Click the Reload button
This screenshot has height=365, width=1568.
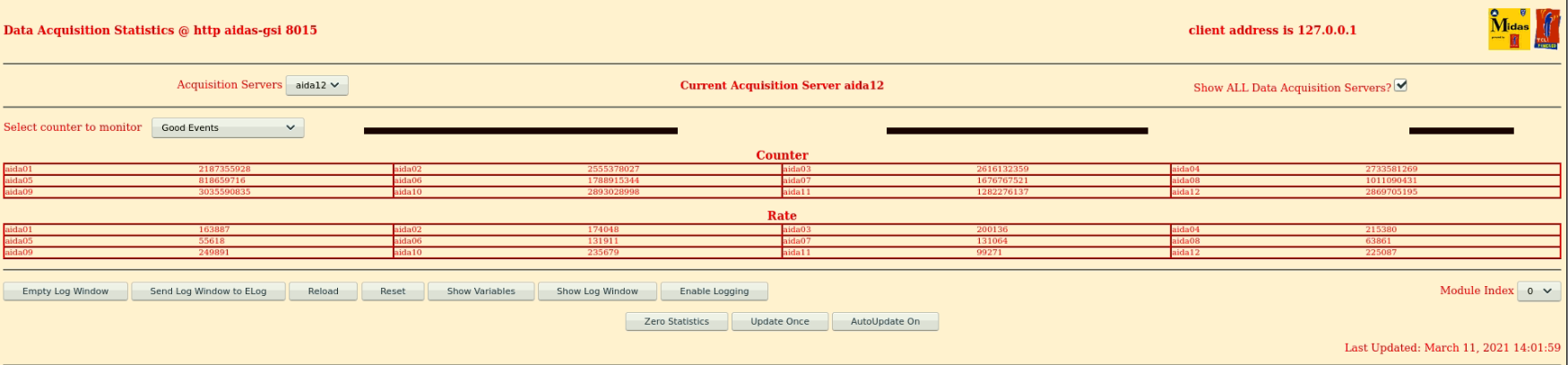(323, 291)
